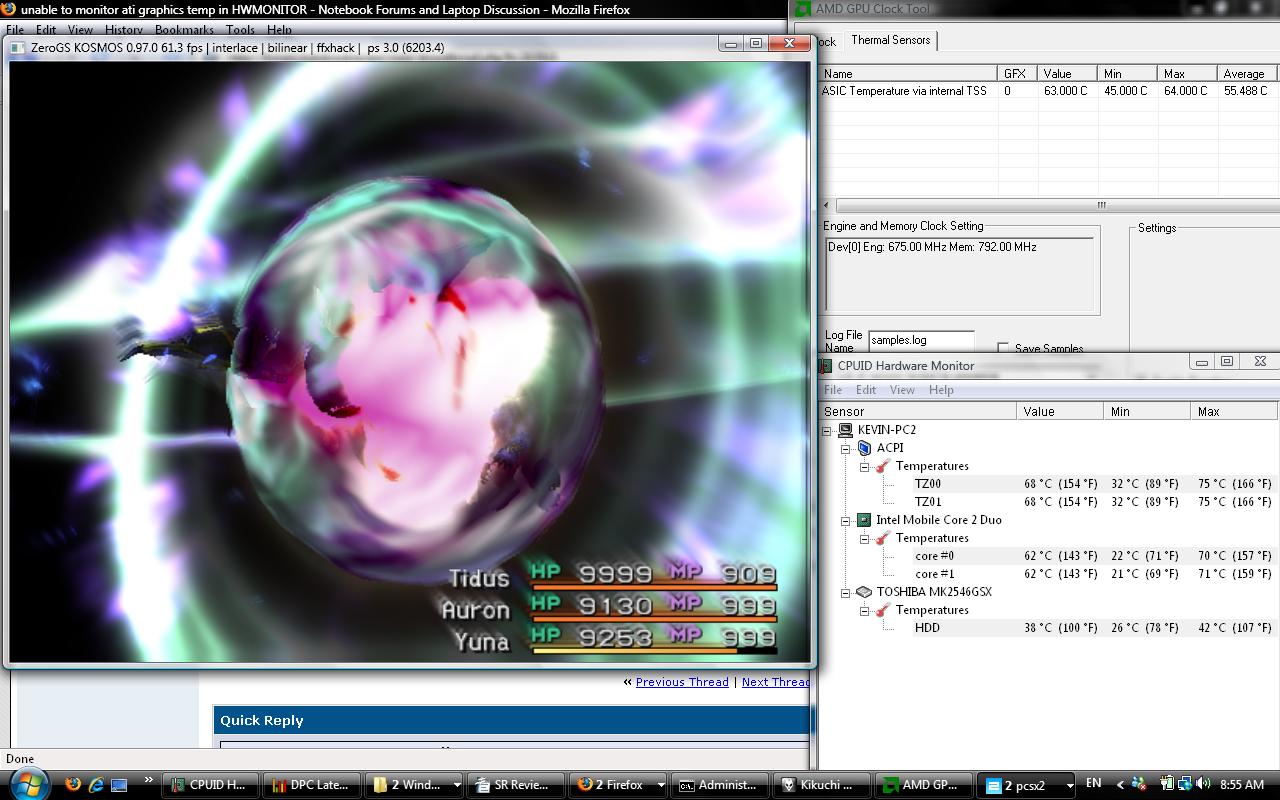Viewport: 1280px width, 800px height.
Task: Switch to the Kikuchi taskbar button
Action: 822,785
